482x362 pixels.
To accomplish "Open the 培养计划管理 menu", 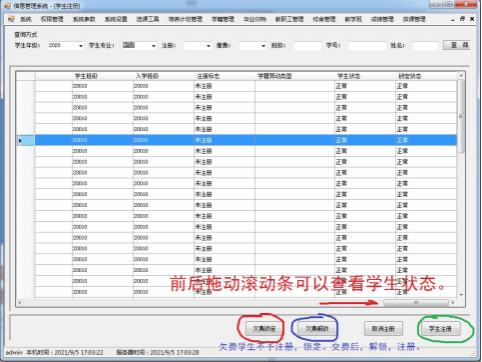I will 185,19.
